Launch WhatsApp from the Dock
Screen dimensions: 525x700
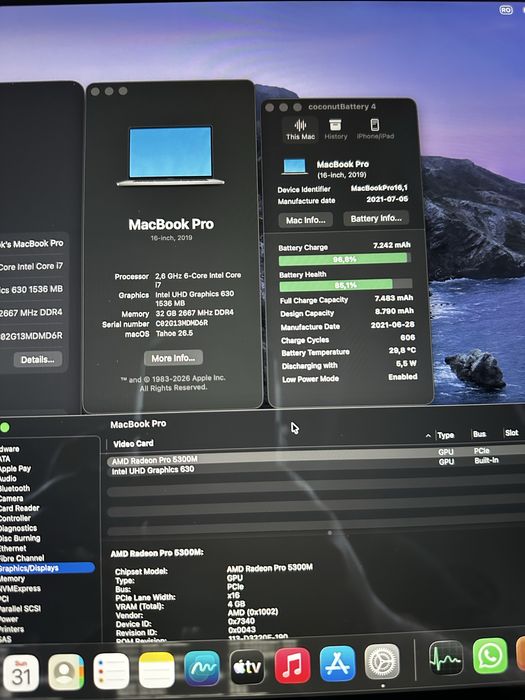[490, 656]
